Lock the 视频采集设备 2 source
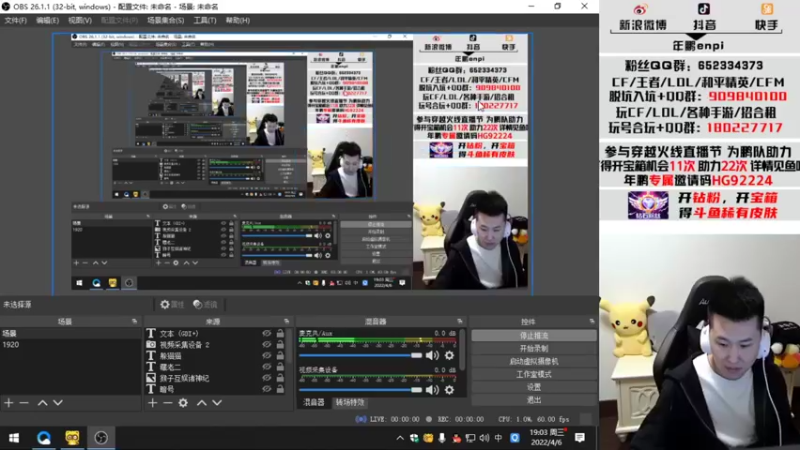 click(x=280, y=344)
